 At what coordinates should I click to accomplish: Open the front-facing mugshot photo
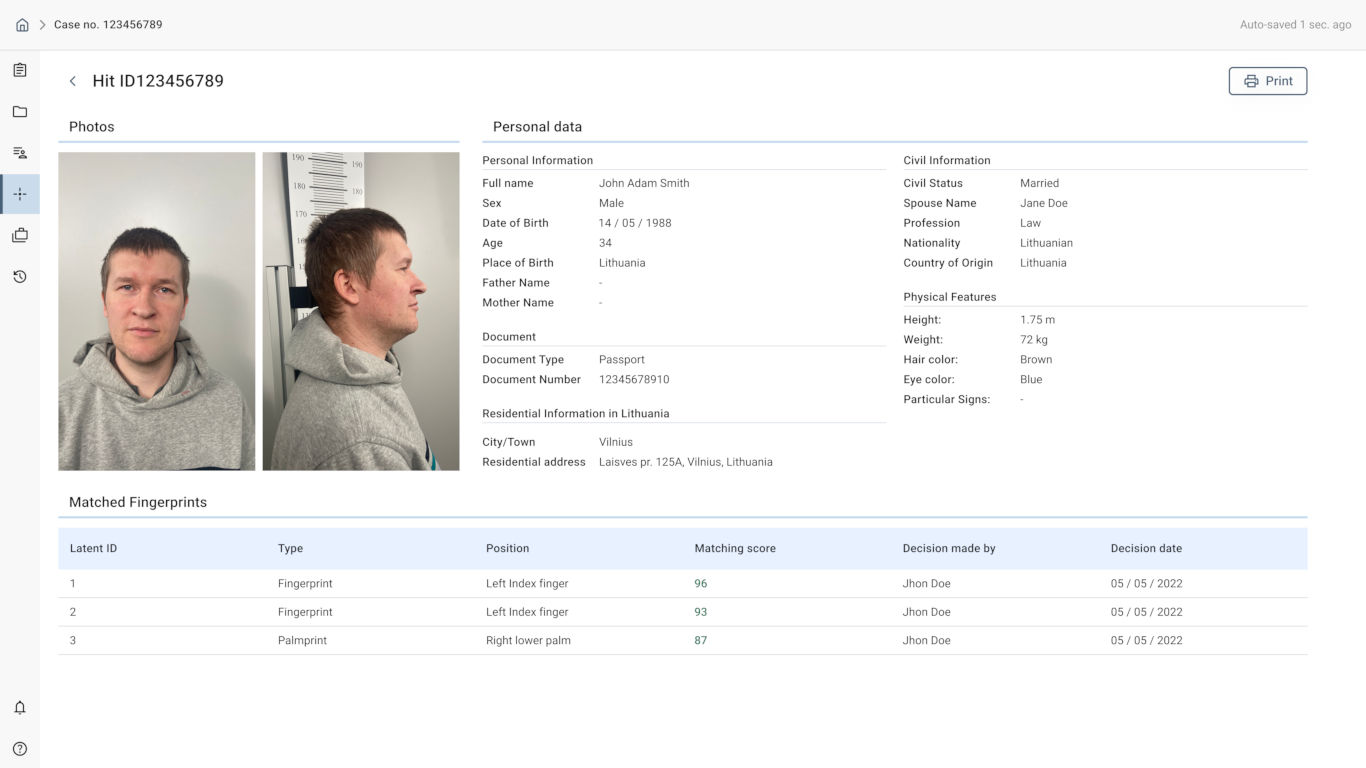point(157,311)
